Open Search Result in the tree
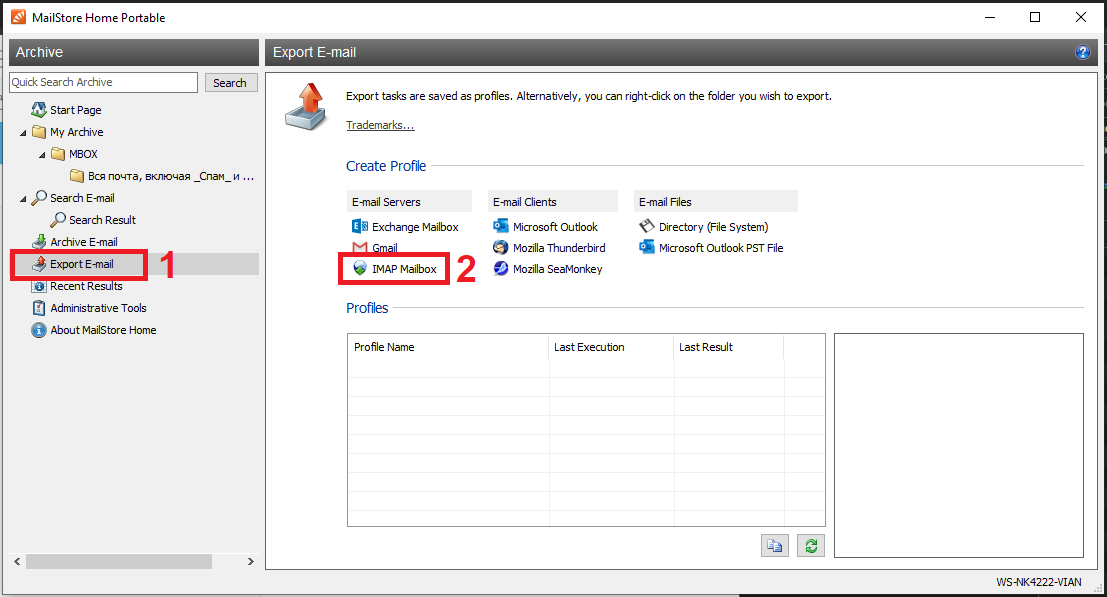 [x=102, y=219]
